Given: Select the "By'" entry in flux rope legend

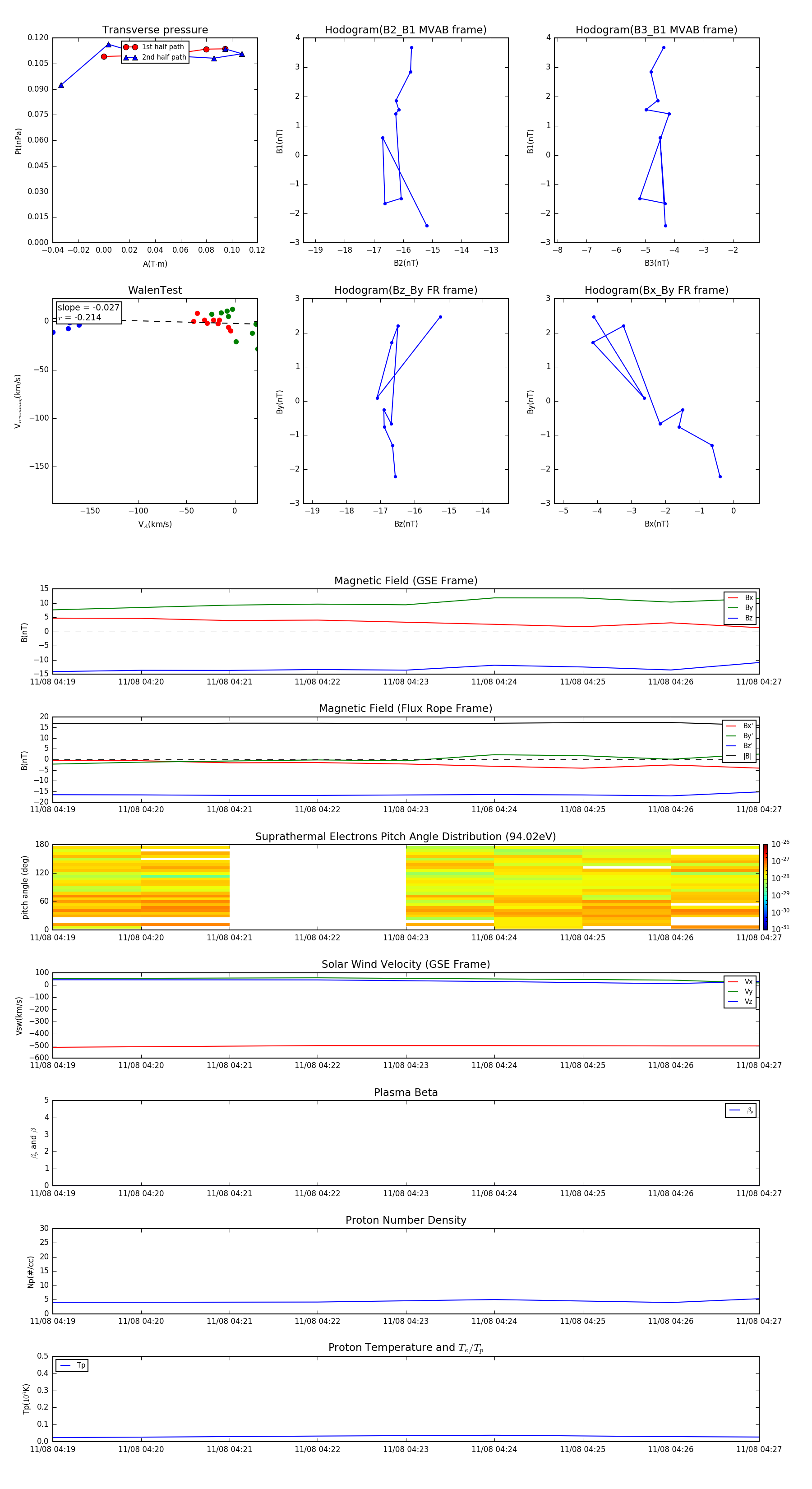Looking at the screenshot, I should [x=739, y=736].
